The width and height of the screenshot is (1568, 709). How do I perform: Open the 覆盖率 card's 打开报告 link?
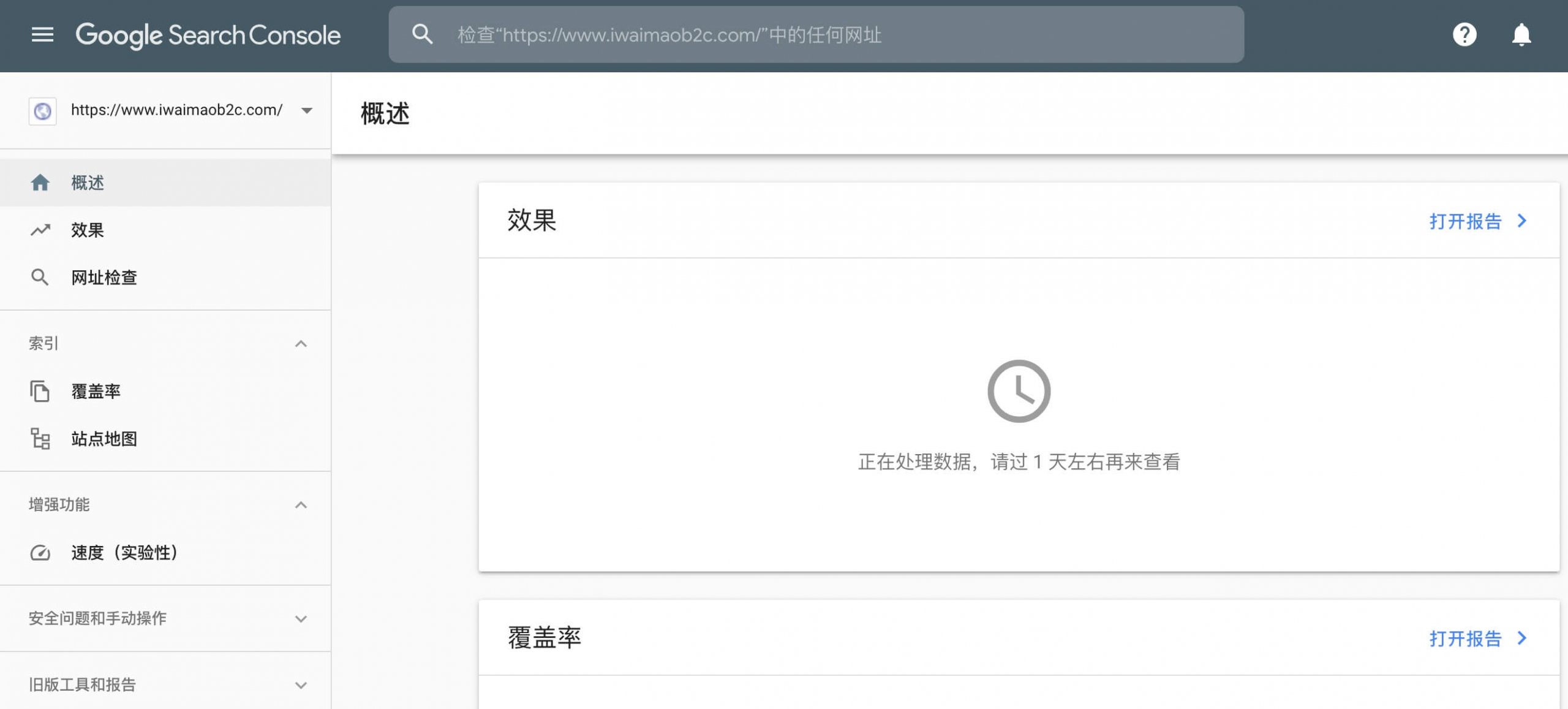(1466, 639)
